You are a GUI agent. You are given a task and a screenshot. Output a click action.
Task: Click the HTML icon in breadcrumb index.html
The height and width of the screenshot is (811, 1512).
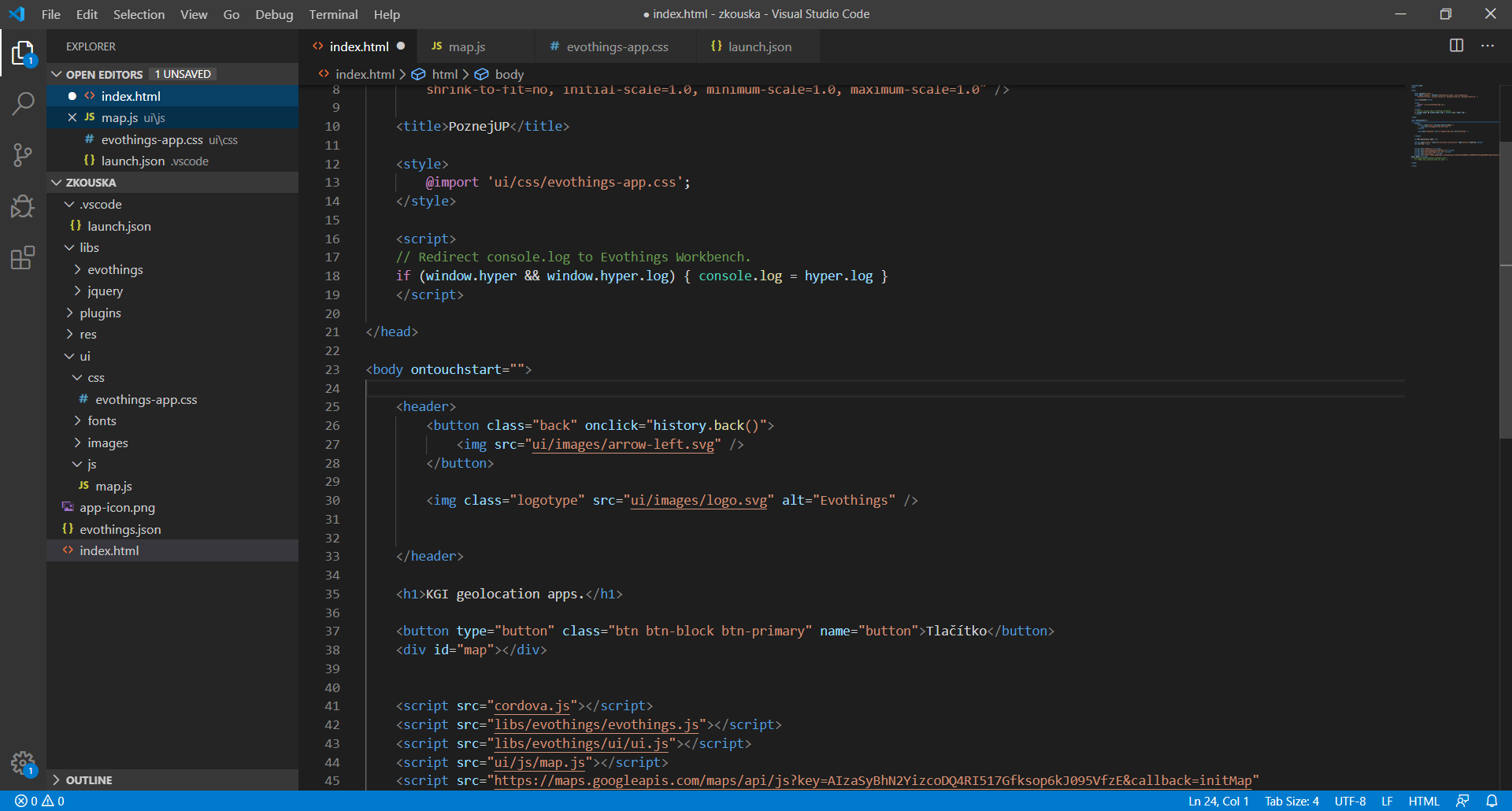[324, 74]
